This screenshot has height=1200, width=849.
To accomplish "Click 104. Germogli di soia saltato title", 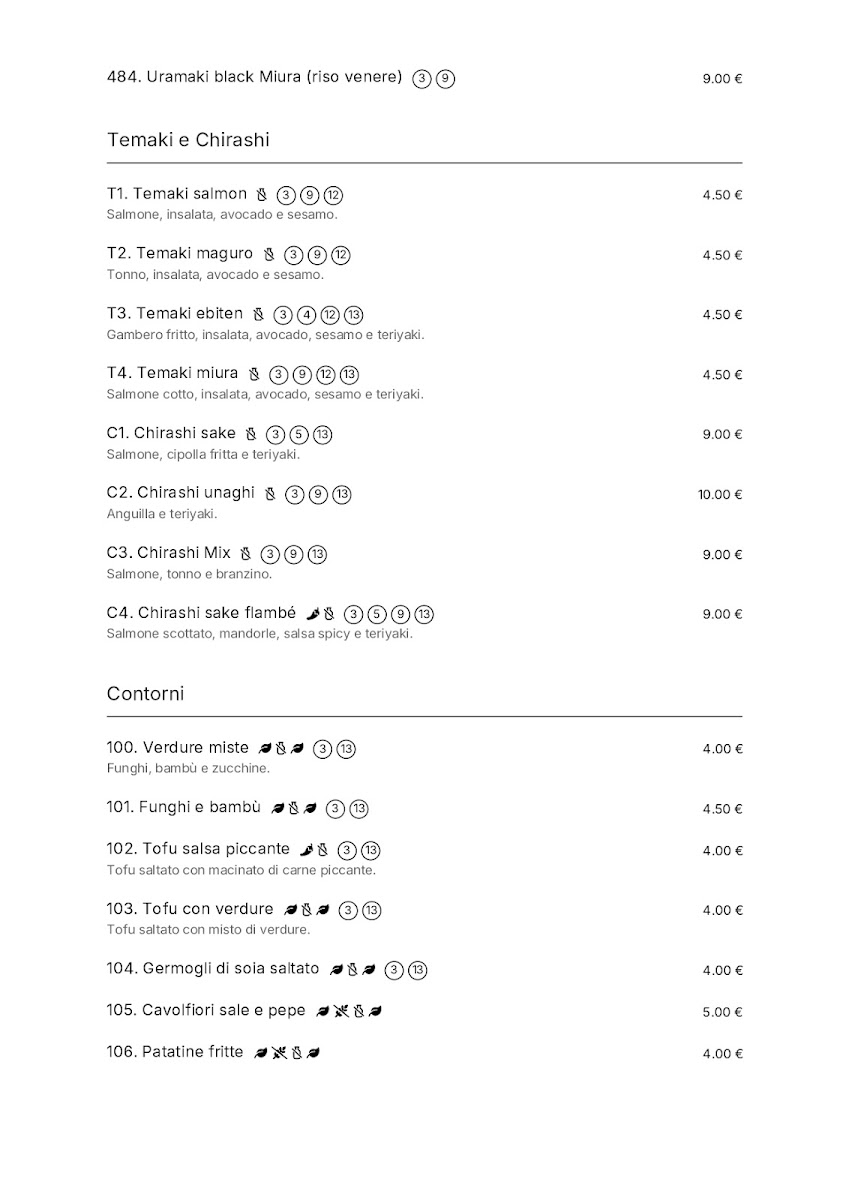I will pos(213,969).
